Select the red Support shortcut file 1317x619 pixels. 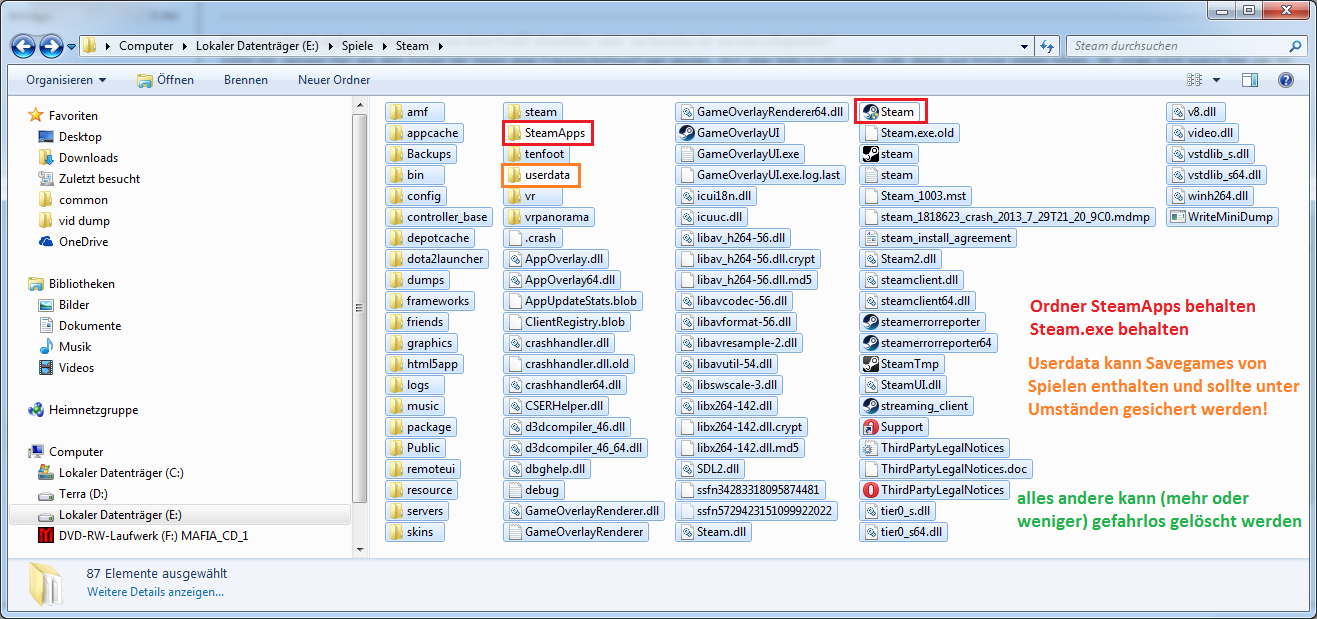[x=893, y=427]
